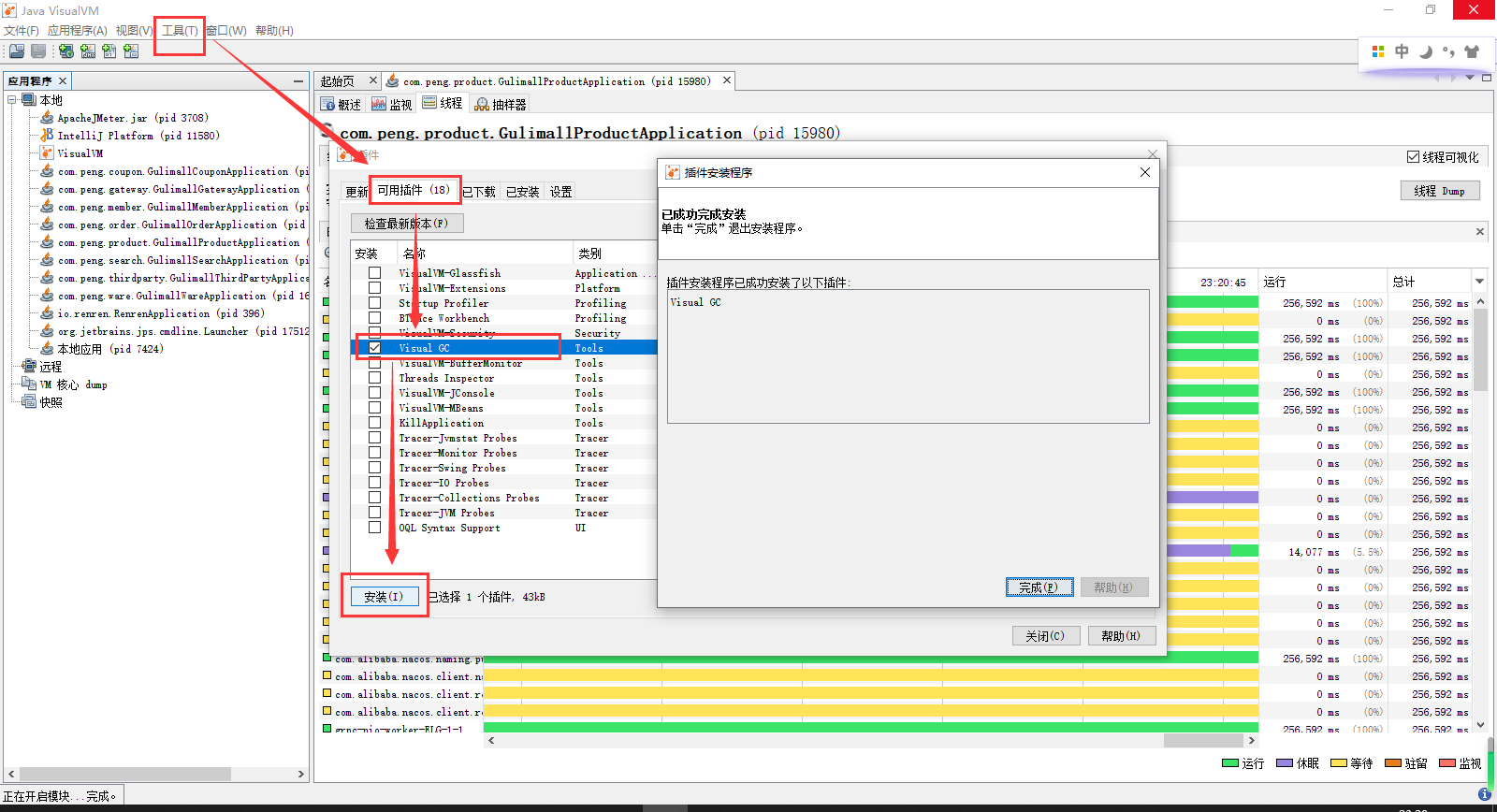Click the 运行 green legend swatch
This screenshot has height=812, width=1497.
pos(1230,763)
